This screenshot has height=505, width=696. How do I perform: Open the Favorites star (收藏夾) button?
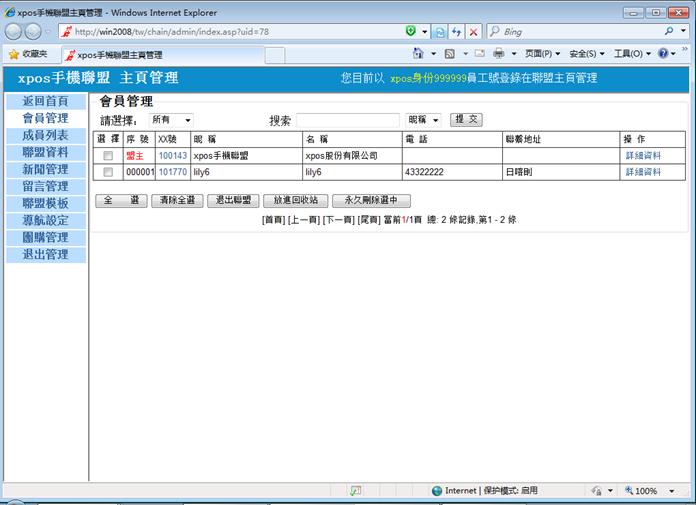pyautogui.click(x=28, y=54)
